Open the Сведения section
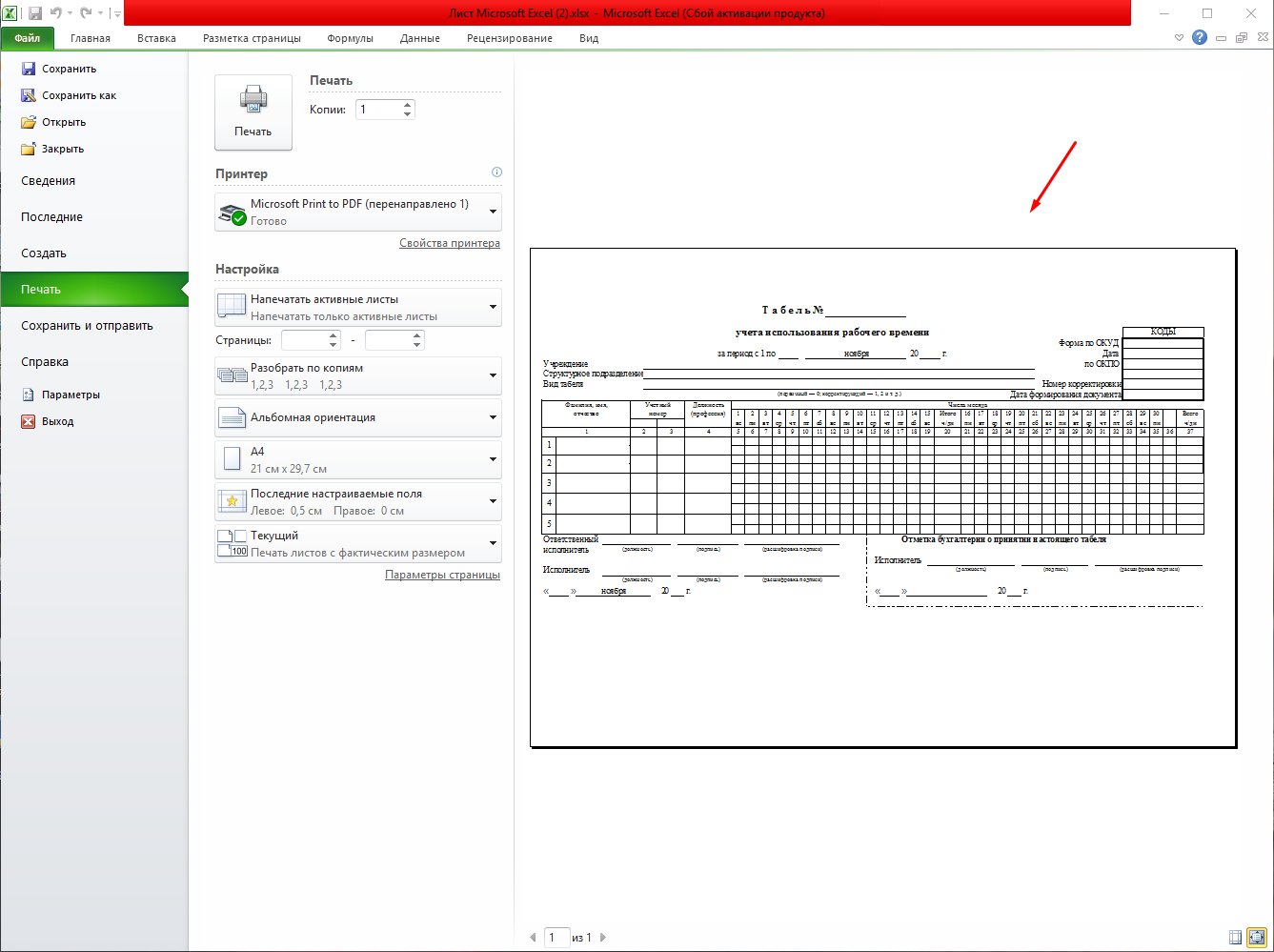Viewport: 1274px width, 952px height. pyautogui.click(x=49, y=181)
